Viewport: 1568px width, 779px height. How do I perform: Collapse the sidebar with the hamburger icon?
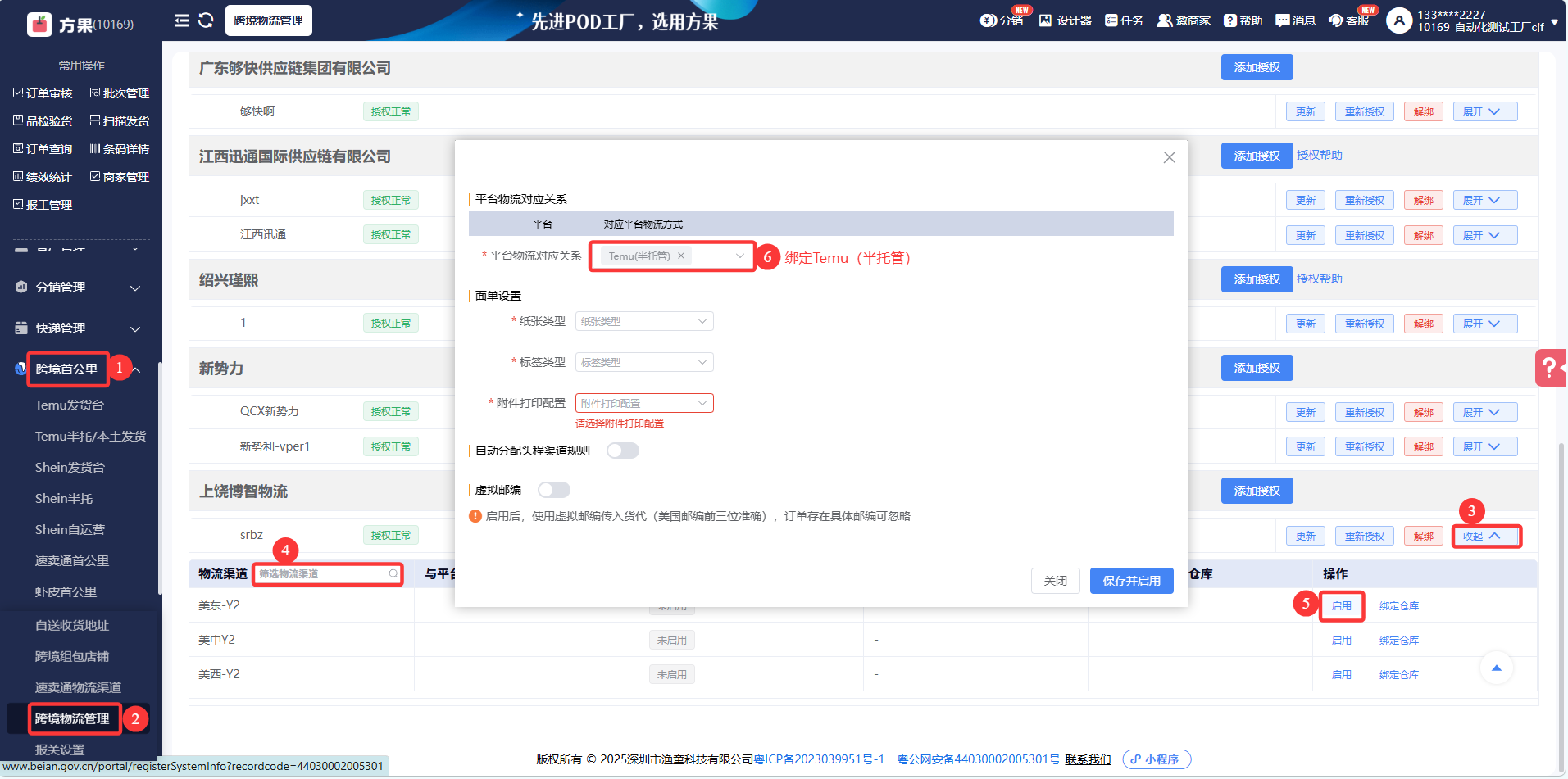[182, 20]
